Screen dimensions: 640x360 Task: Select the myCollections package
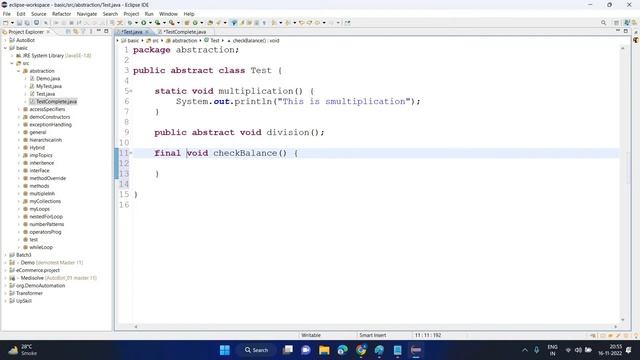pyautogui.click(x=45, y=201)
